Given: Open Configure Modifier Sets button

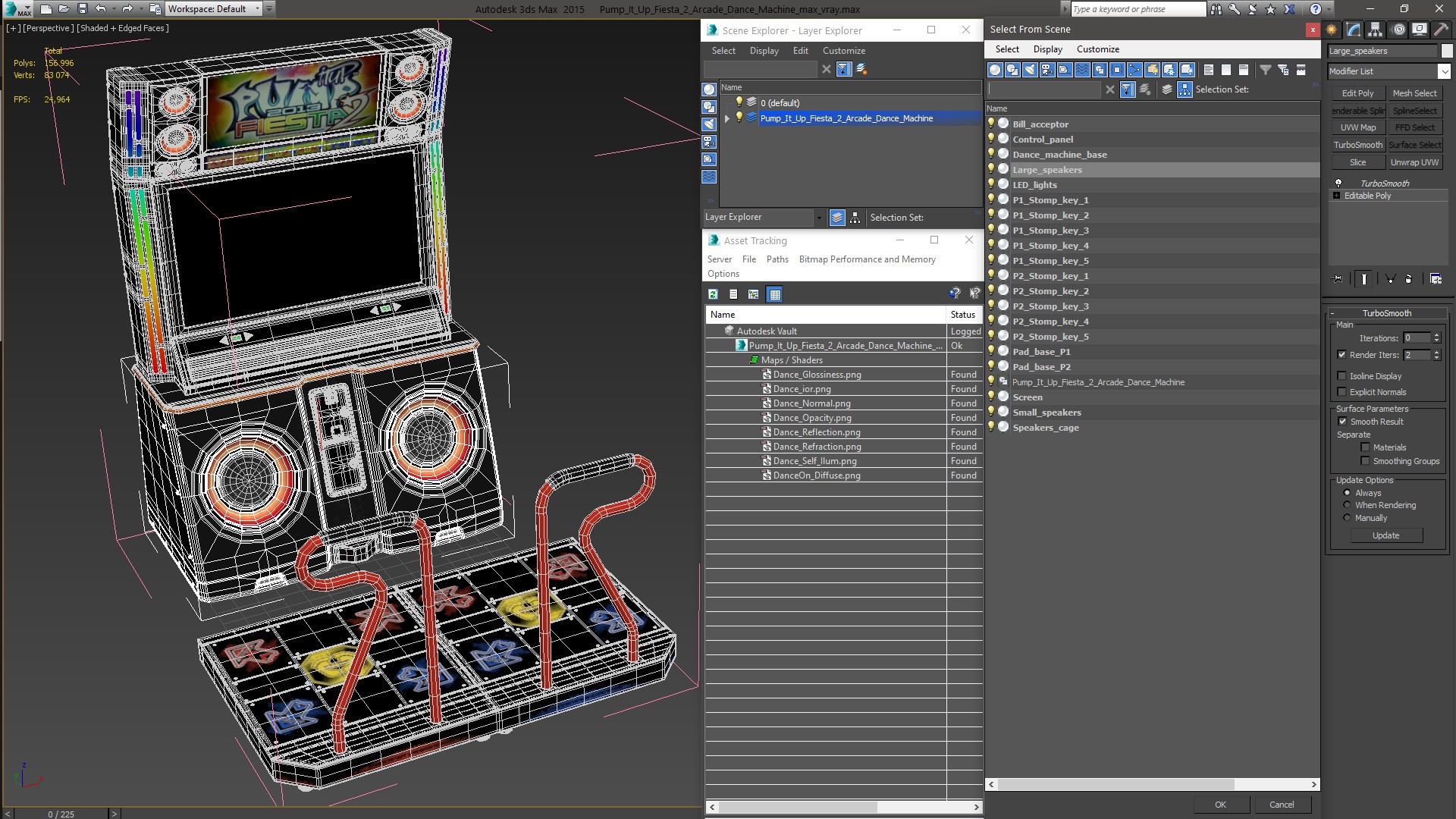Looking at the screenshot, I should (1436, 279).
